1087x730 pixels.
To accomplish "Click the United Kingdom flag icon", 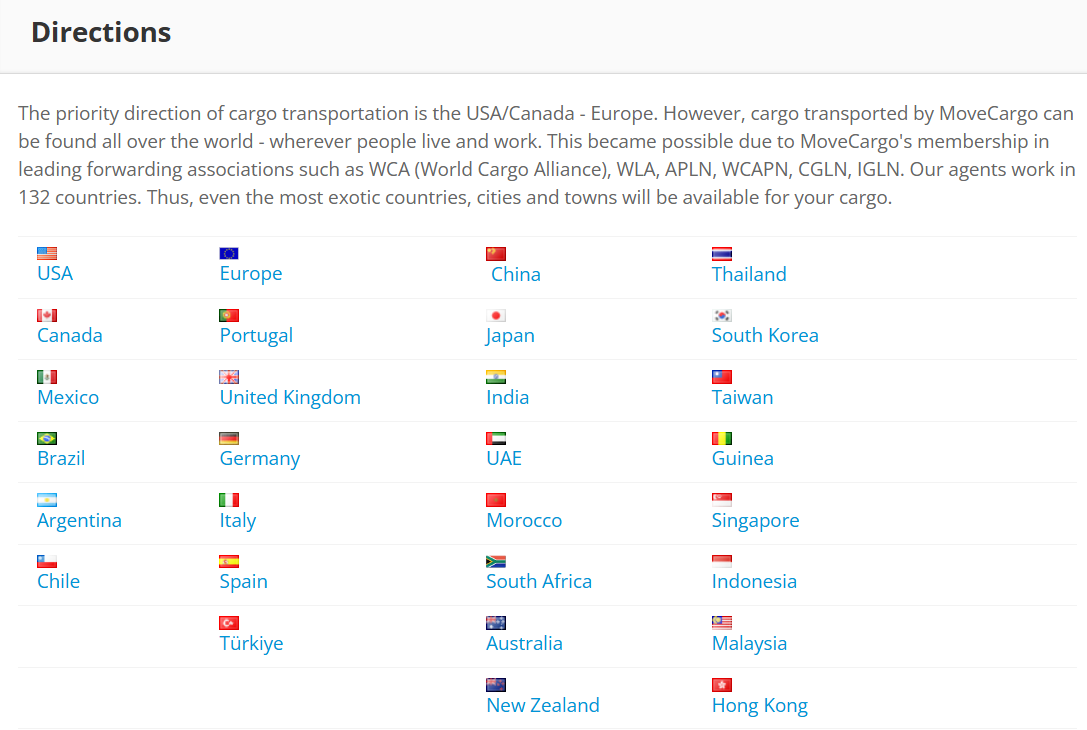I will (229, 377).
